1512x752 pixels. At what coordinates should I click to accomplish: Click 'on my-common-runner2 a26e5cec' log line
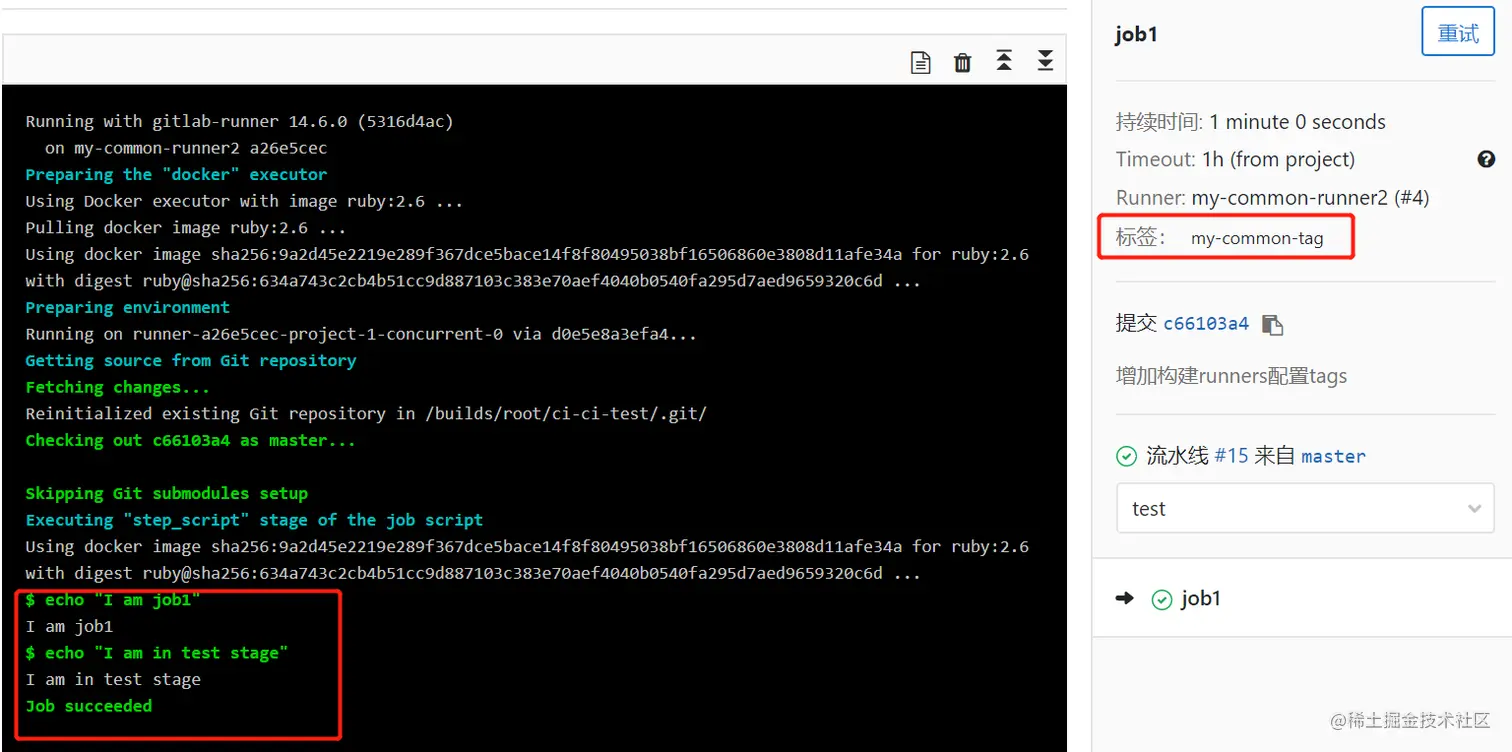(x=186, y=148)
